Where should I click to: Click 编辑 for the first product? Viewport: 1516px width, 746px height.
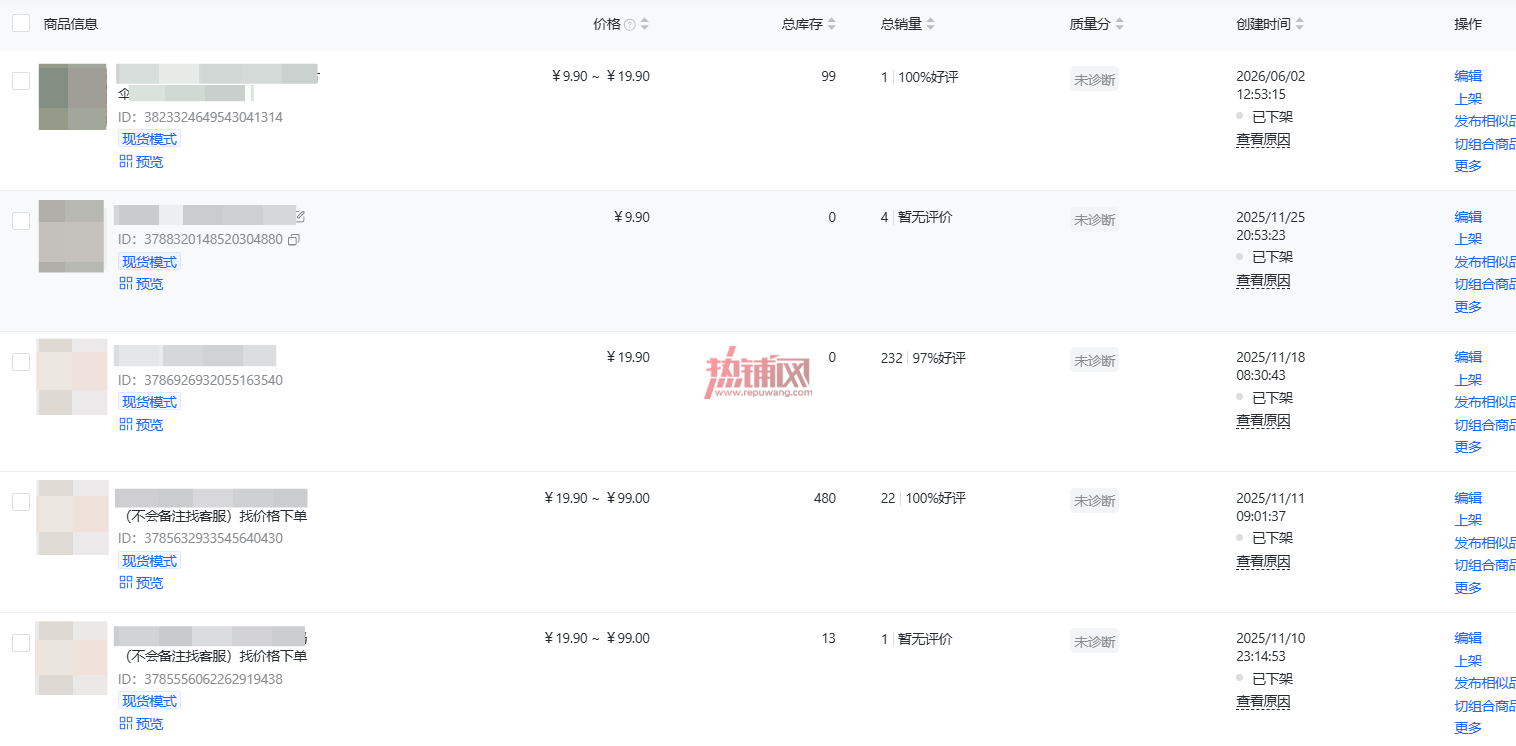point(1468,76)
